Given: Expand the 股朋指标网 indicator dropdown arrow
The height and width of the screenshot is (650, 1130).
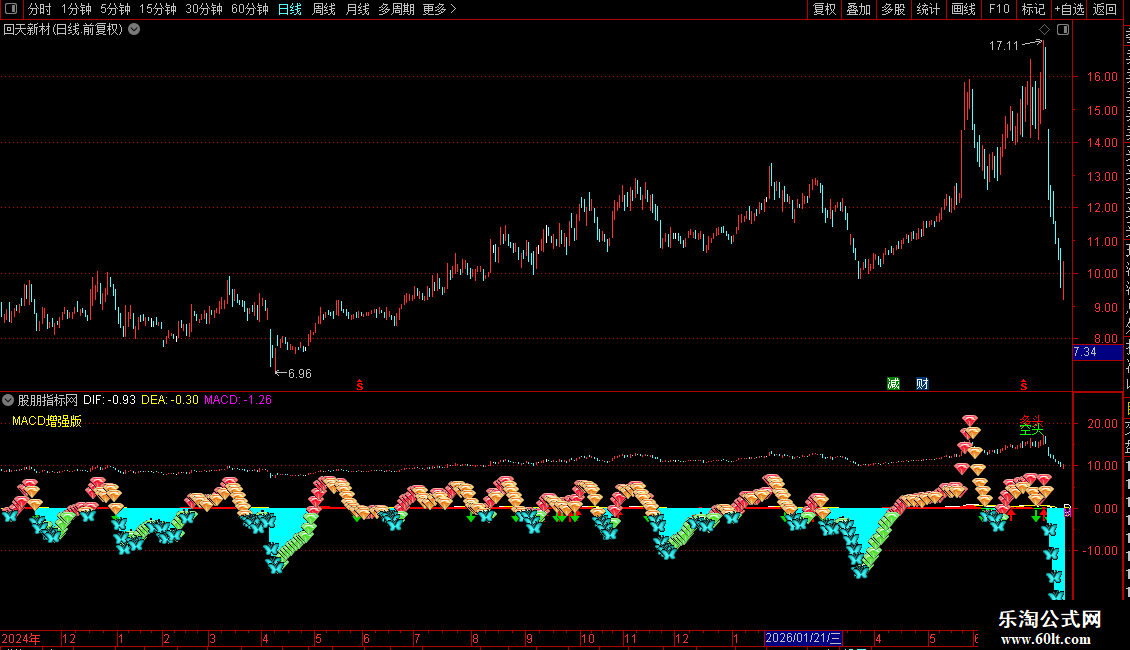Looking at the screenshot, I should 8,400.
